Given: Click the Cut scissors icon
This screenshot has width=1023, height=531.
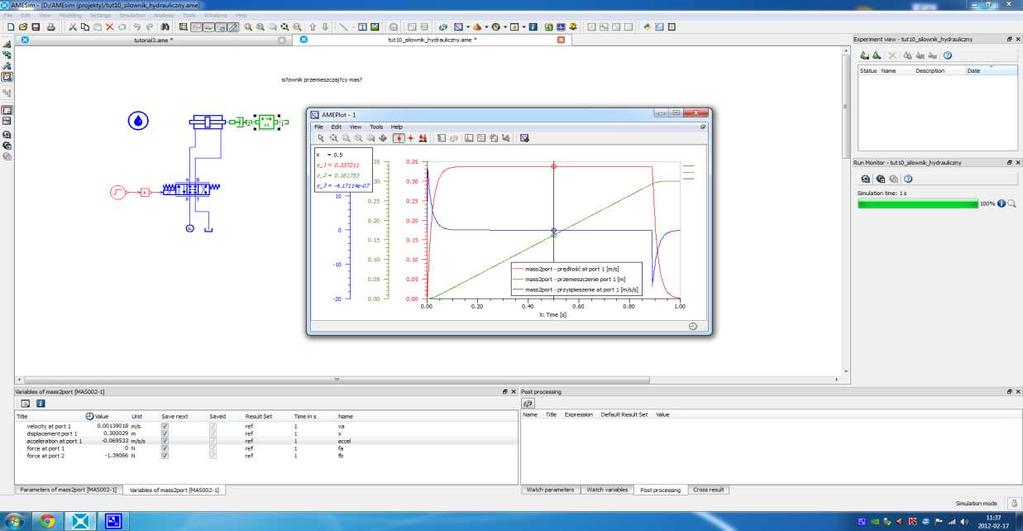Looking at the screenshot, I should point(72,27).
